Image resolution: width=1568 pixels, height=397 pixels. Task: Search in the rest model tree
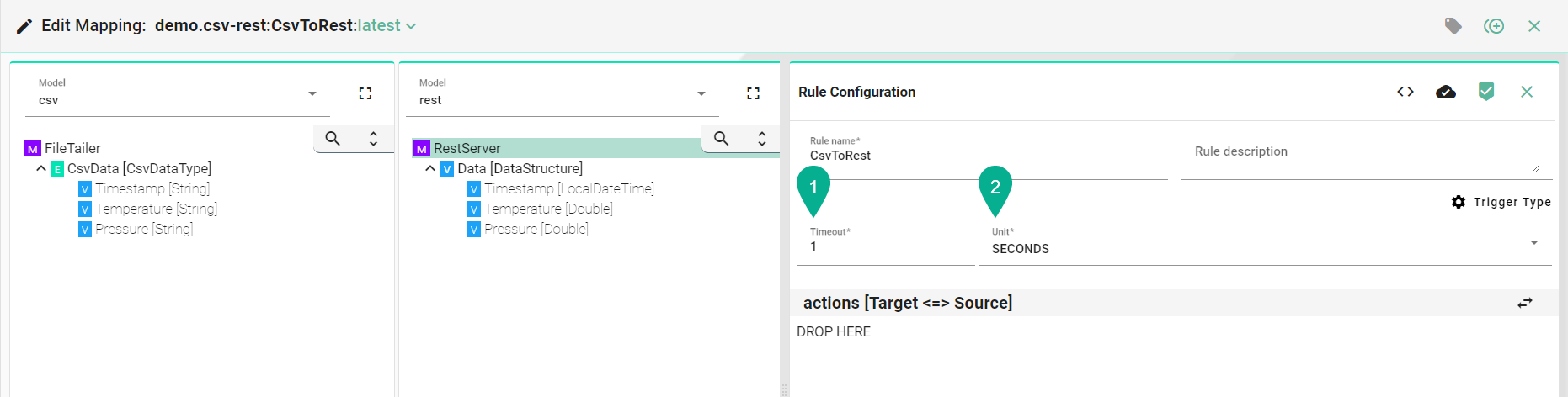coord(722,139)
